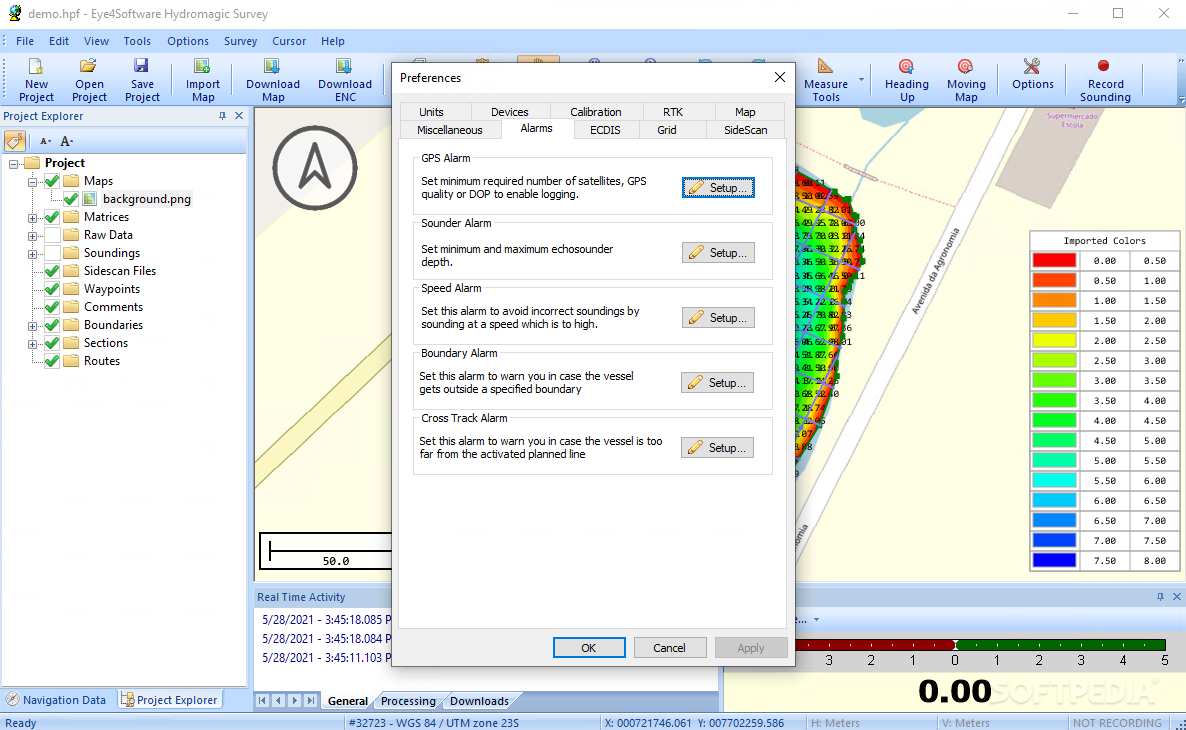Toggle the Routes checkbox
This screenshot has height=730, width=1186.
[x=52, y=361]
